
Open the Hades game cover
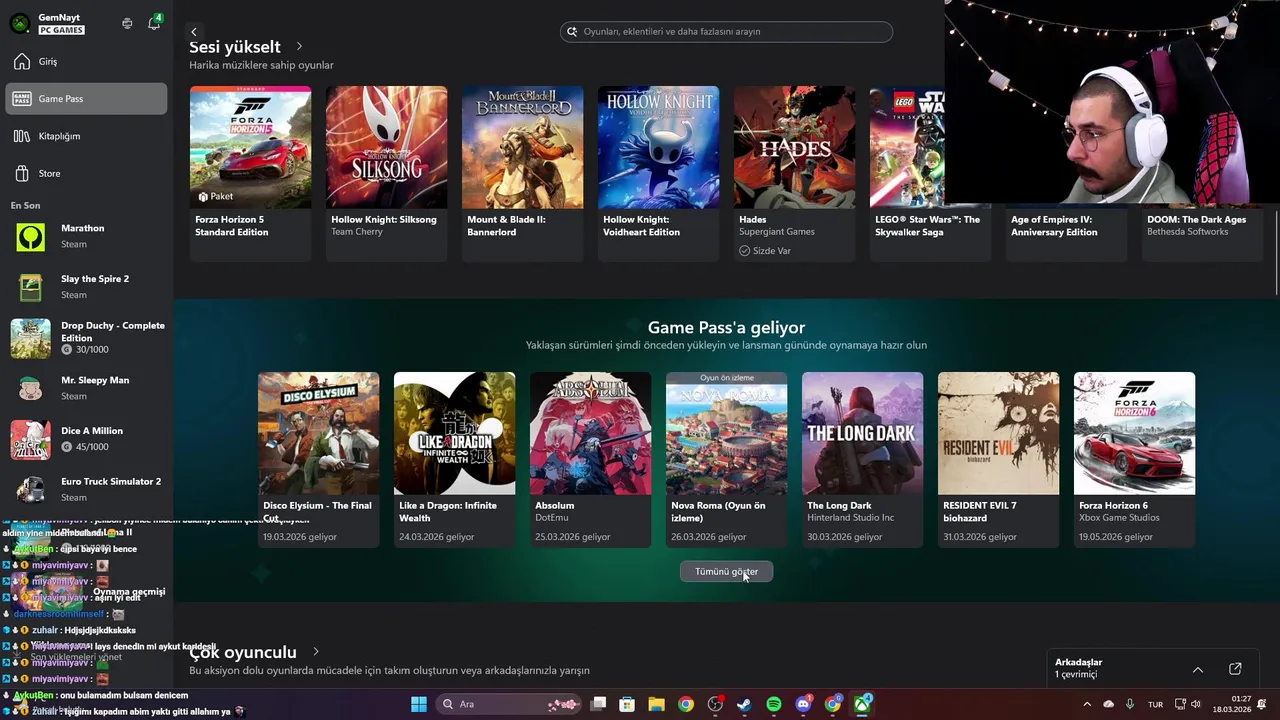click(x=794, y=147)
